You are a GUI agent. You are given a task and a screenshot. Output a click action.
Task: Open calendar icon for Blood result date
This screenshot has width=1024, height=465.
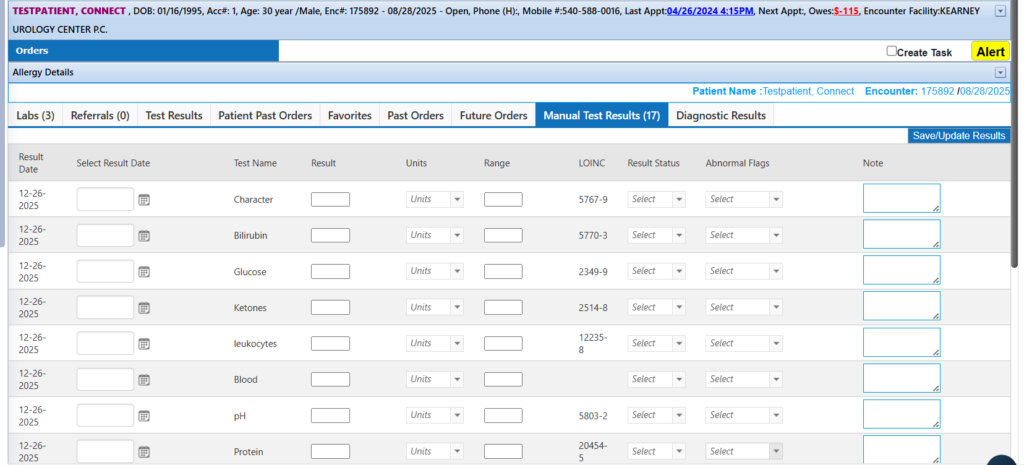coord(144,380)
